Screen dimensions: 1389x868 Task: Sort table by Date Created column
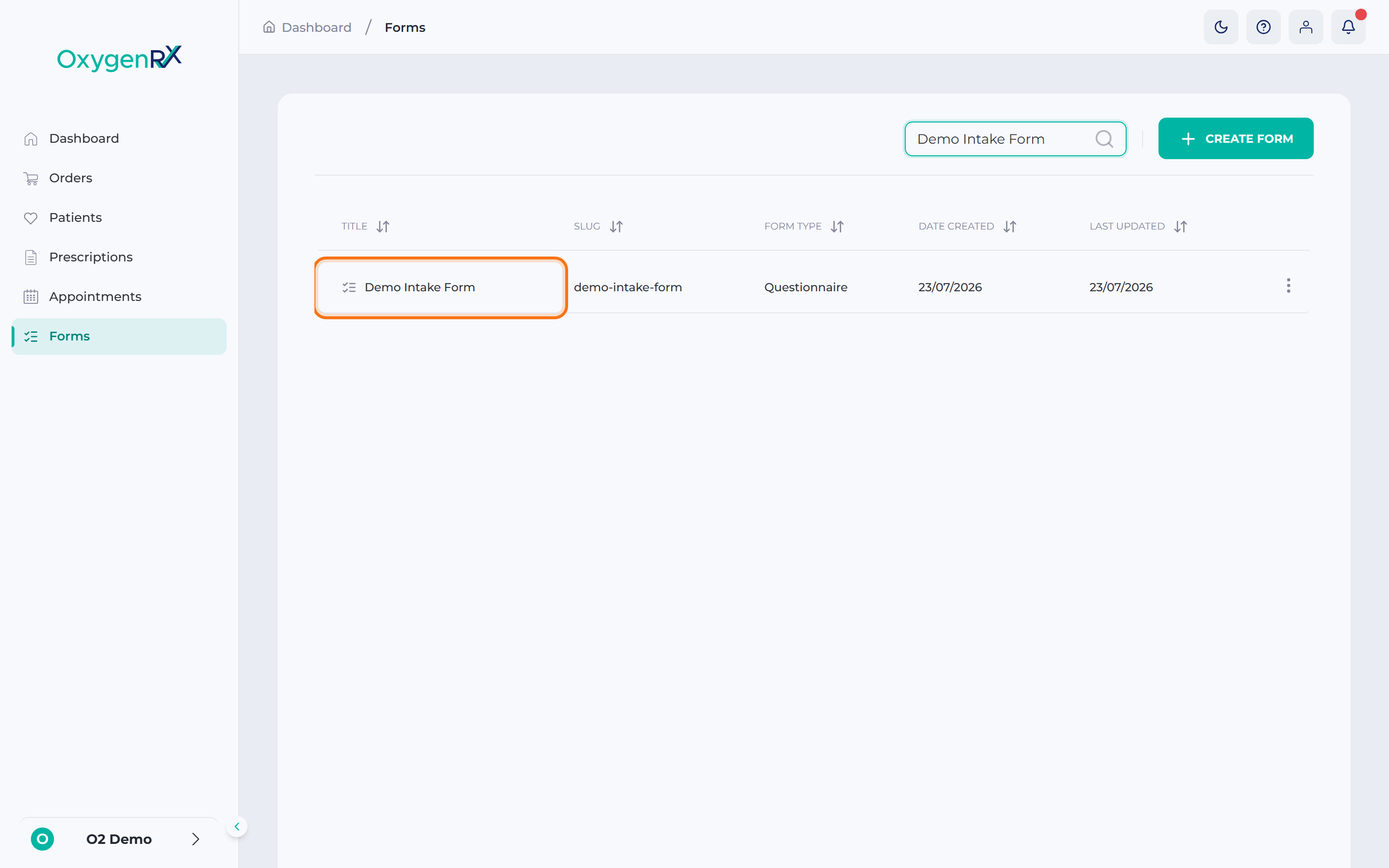coord(1009,226)
